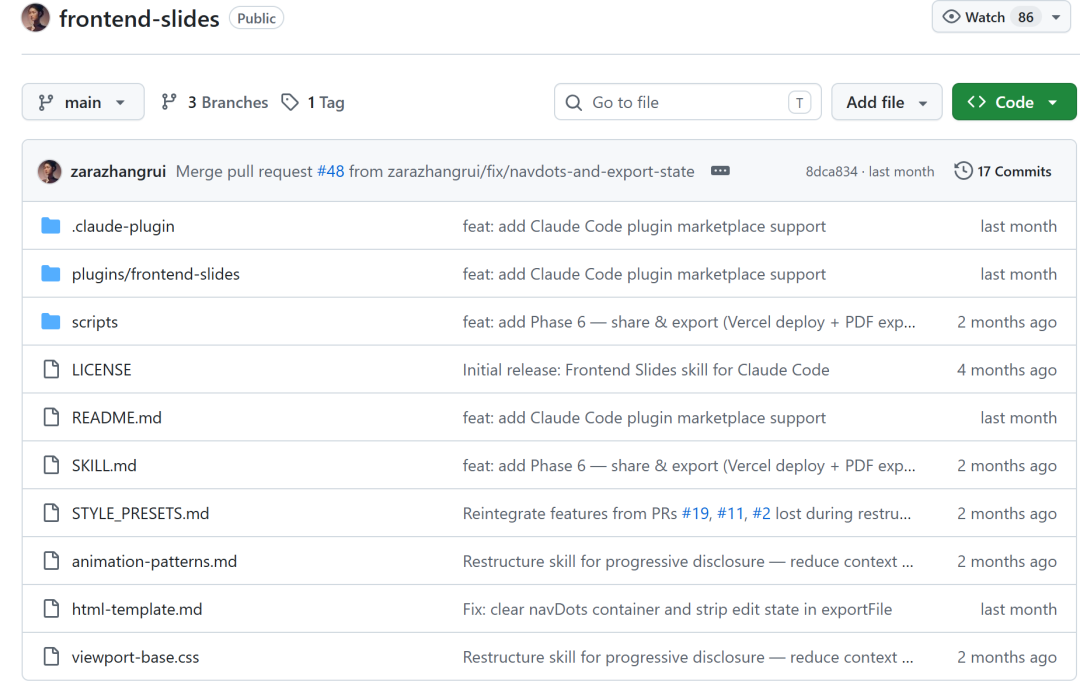The image size is (1080, 682).
Task: Open the green Code dropdown button
Action: coord(1014,102)
